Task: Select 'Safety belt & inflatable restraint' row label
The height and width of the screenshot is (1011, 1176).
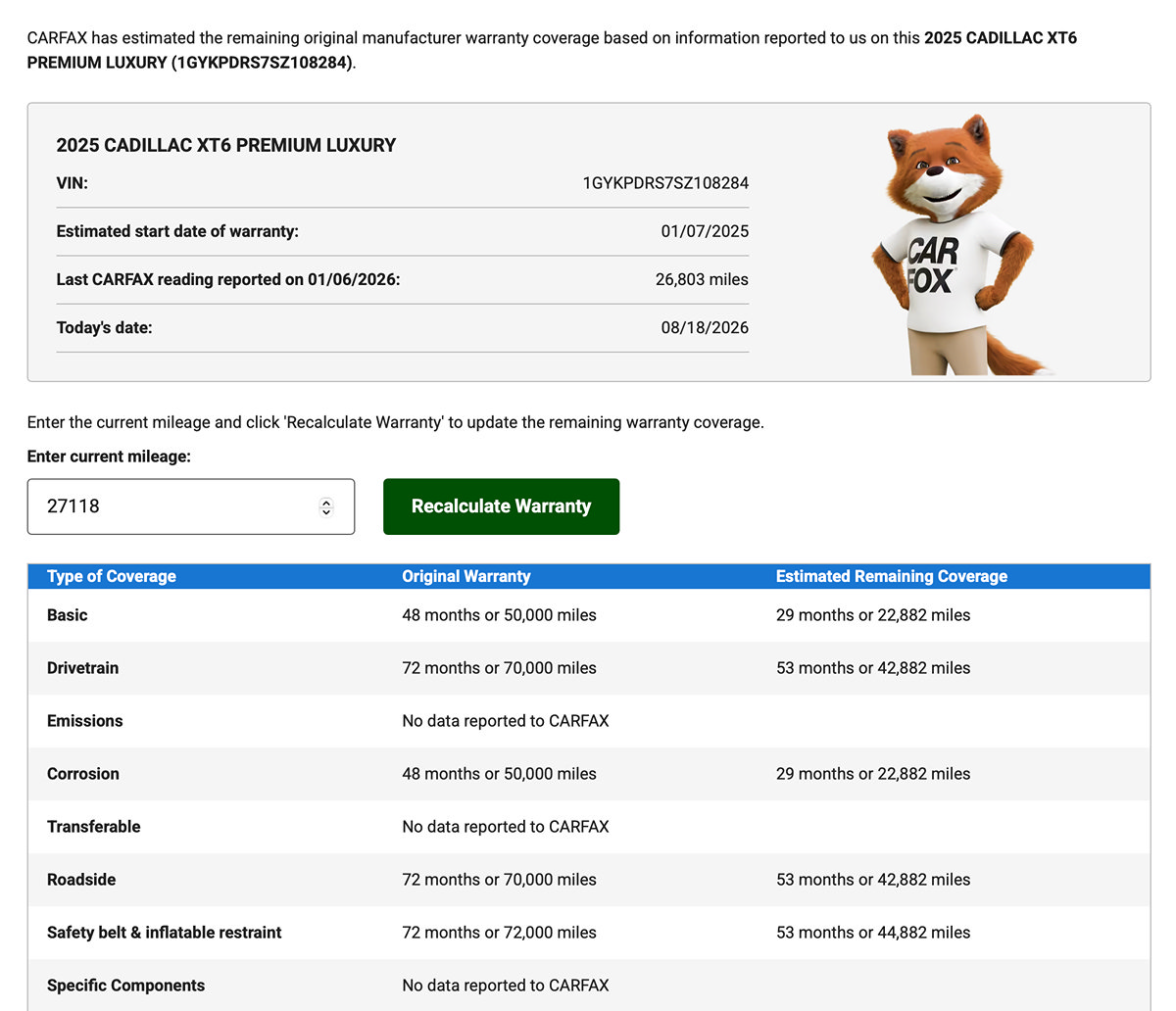Action: (165, 933)
